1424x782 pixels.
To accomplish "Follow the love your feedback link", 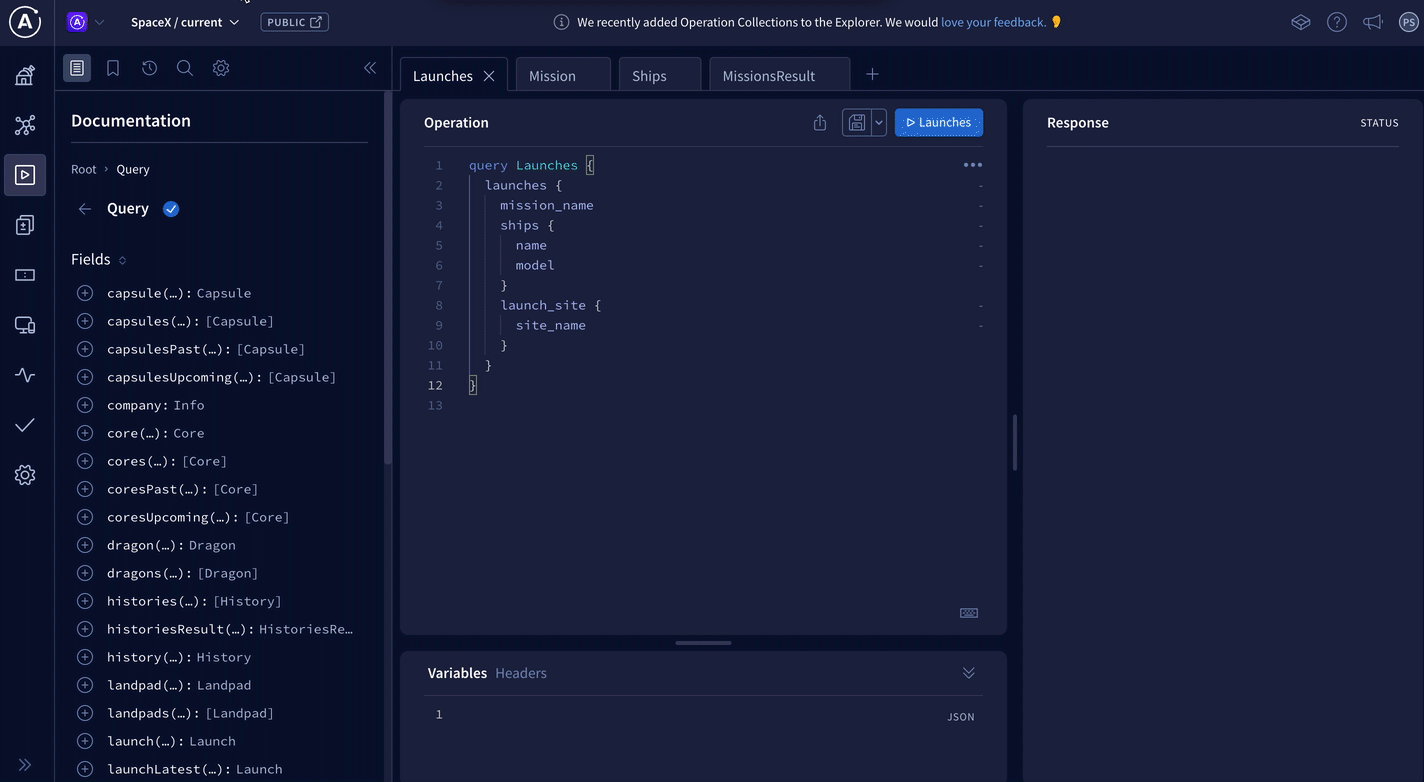I will (x=994, y=22).
